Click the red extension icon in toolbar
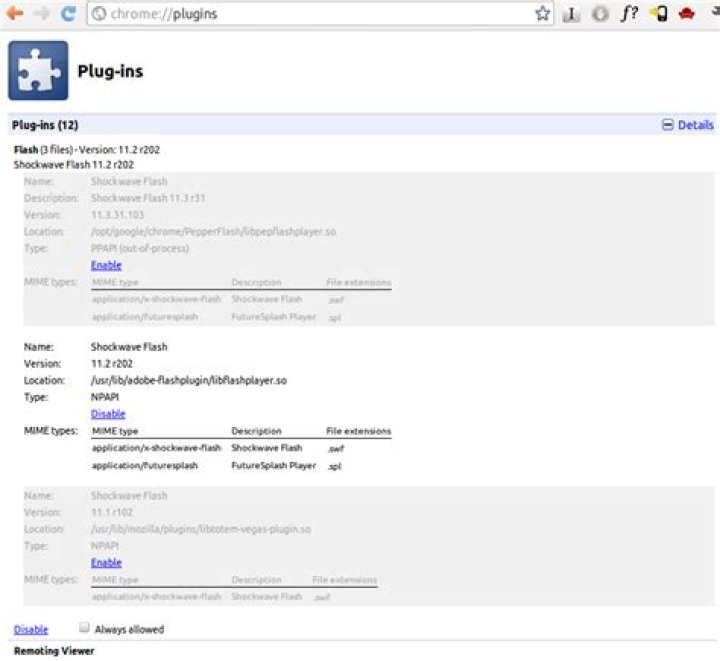The width and height of the screenshot is (720, 661). tap(687, 14)
